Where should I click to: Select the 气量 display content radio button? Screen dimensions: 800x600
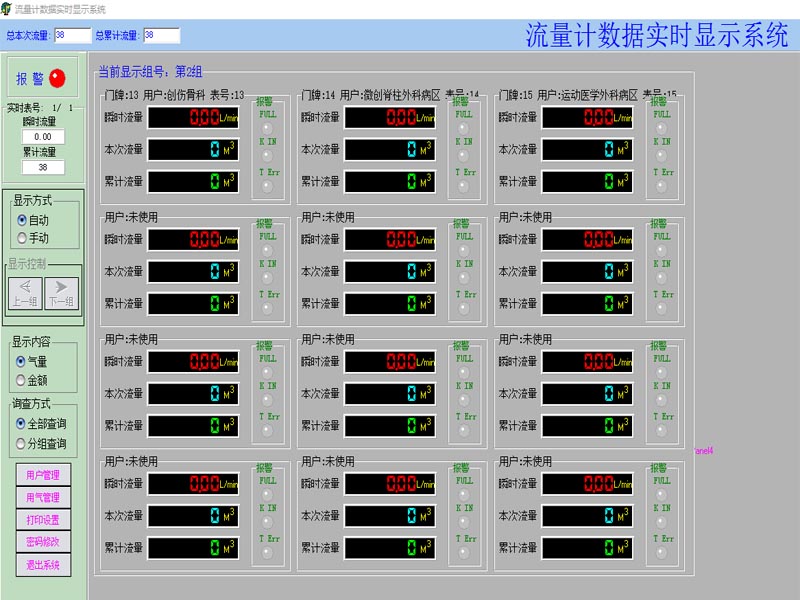22,362
